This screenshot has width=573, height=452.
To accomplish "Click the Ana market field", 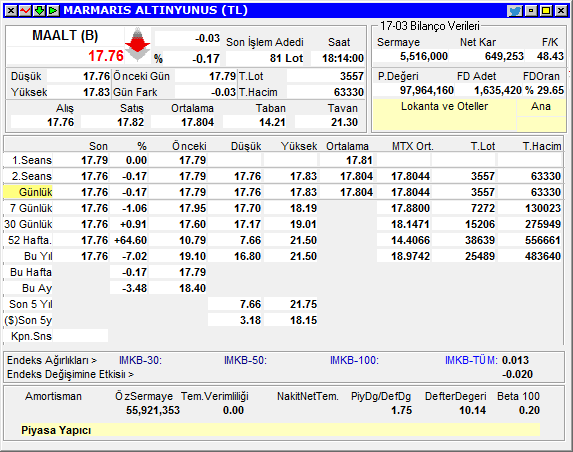I will [541, 107].
